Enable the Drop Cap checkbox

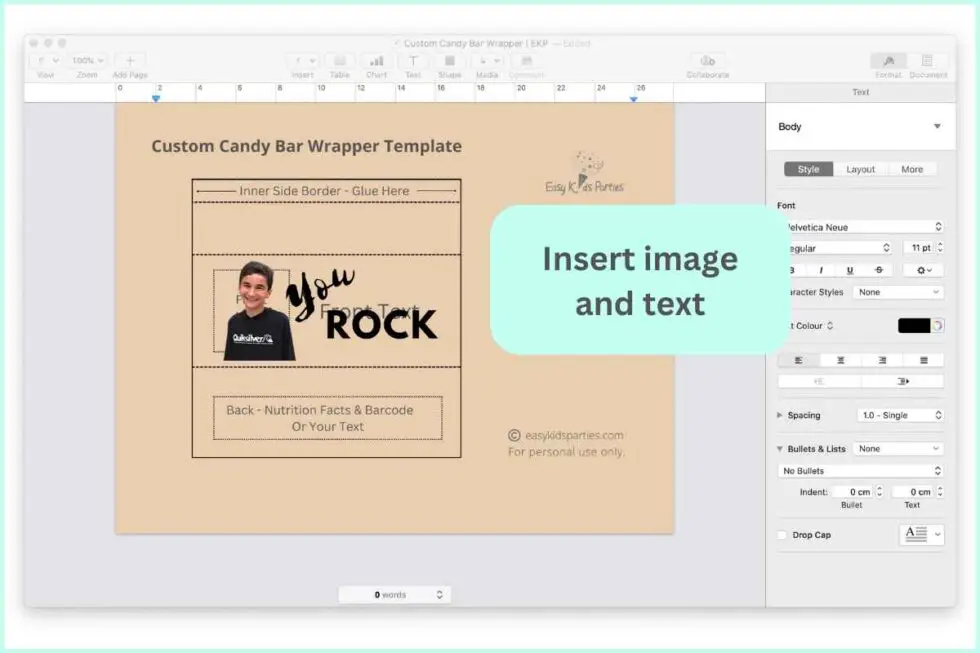tap(782, 534)
